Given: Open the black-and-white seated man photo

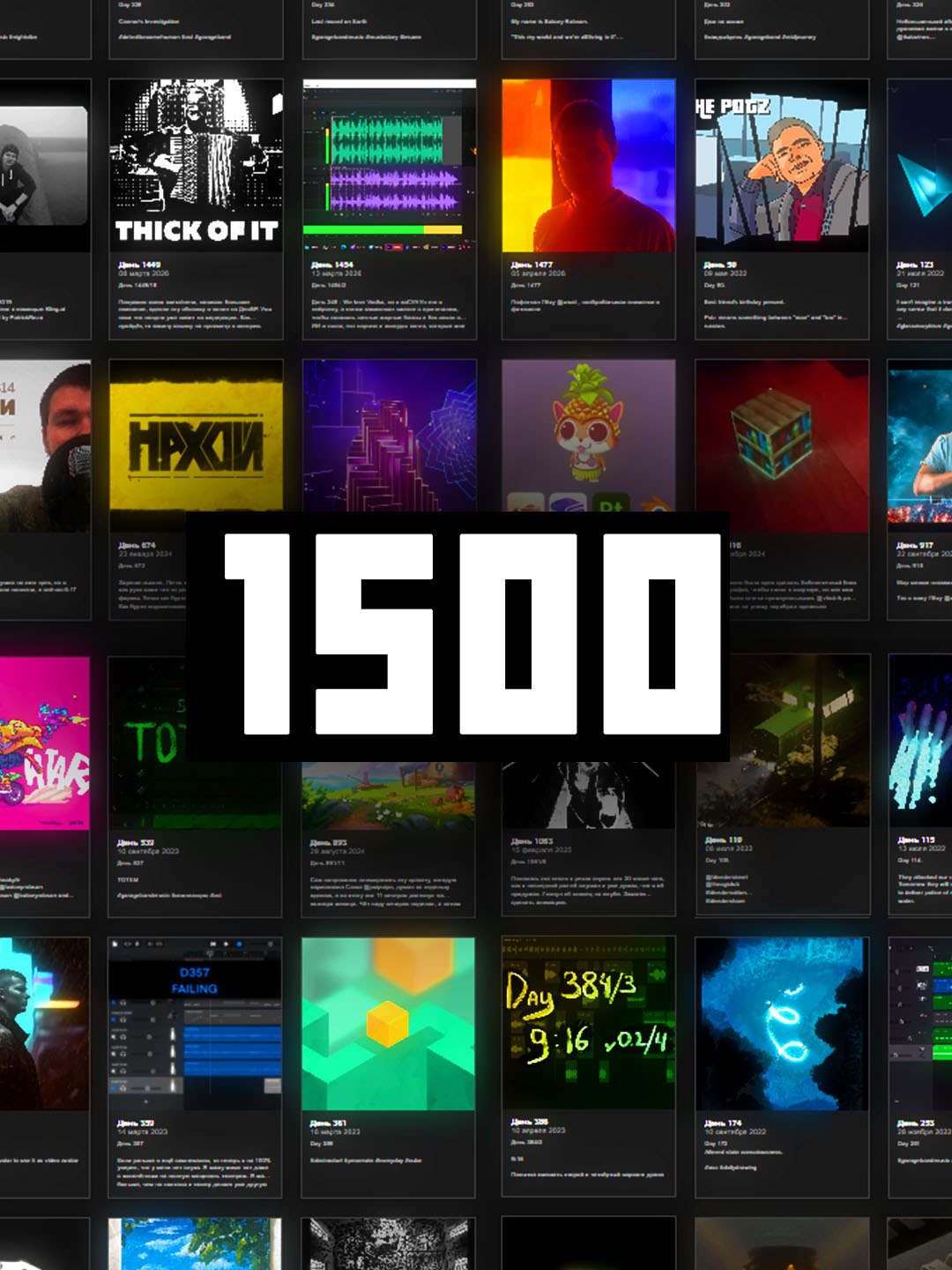Looking at the screenshot, I should [44, 165].
